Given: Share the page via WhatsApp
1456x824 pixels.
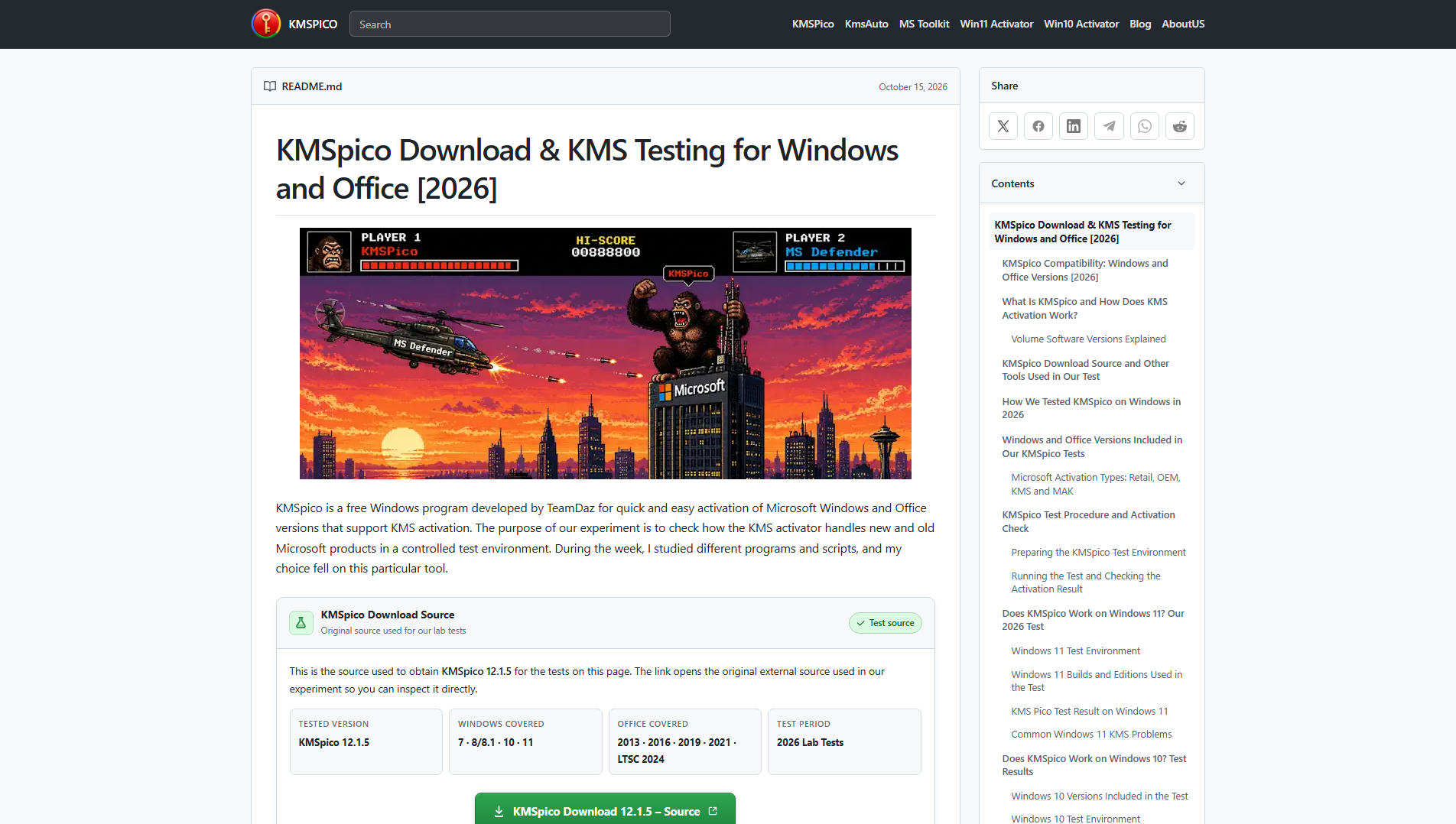Looking at the screenshot, I should 1145,126.
